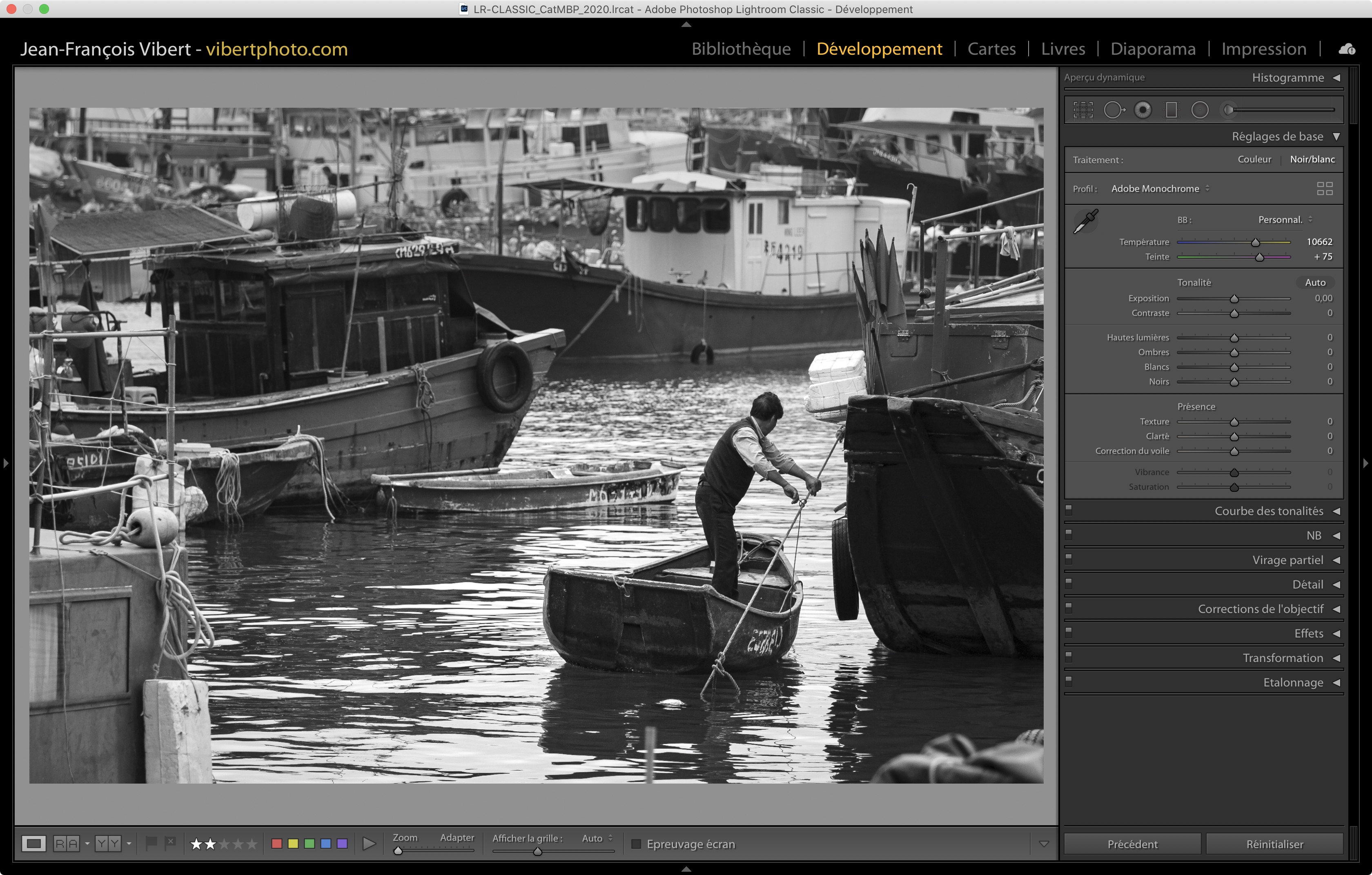Click the red color label swatch
1372x875 pixels.
click(277, 844)
